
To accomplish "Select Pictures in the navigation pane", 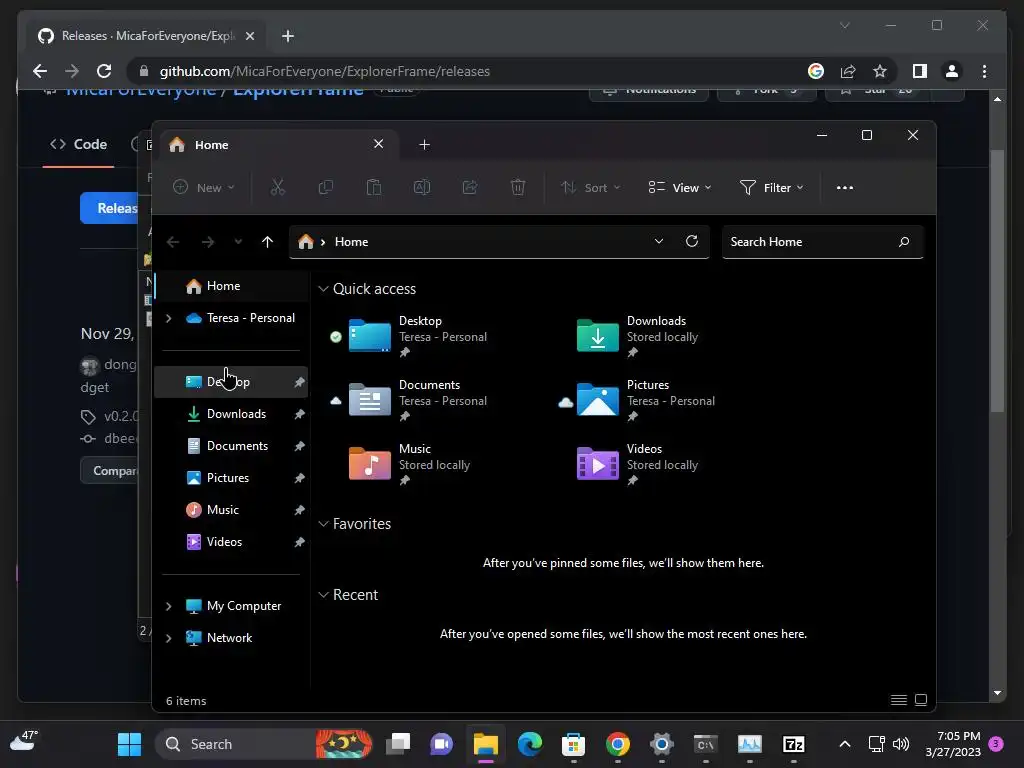I will [231, 478].
